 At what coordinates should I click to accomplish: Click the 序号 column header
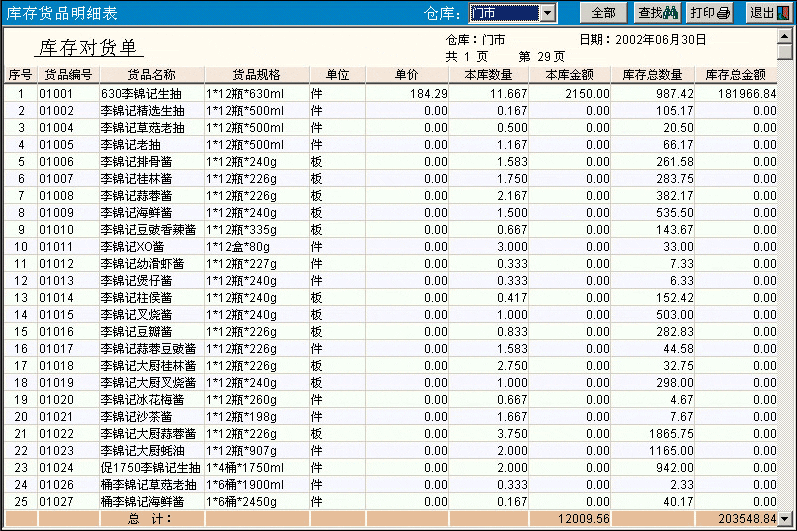pos(20,75)
